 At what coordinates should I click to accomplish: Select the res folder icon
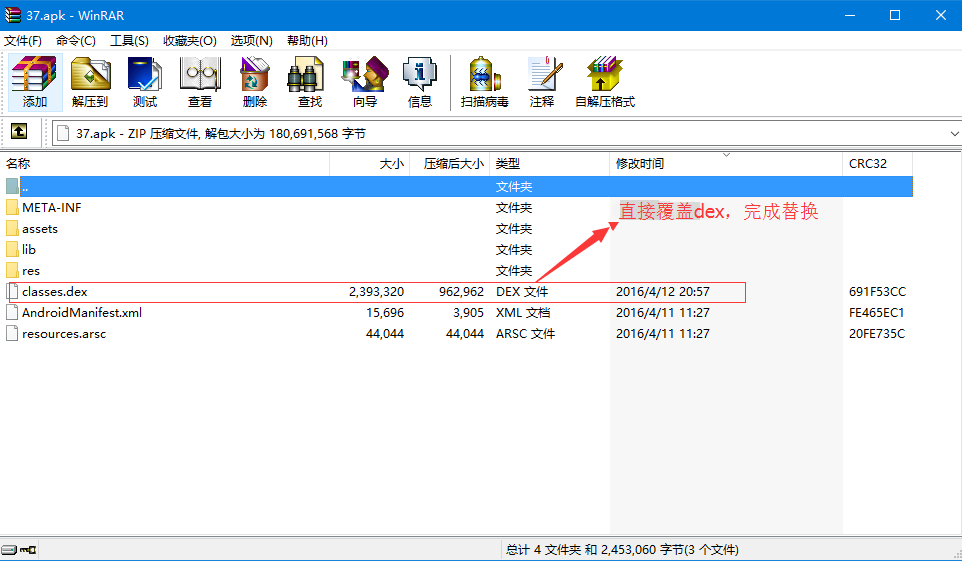click(x=12, y=270)
